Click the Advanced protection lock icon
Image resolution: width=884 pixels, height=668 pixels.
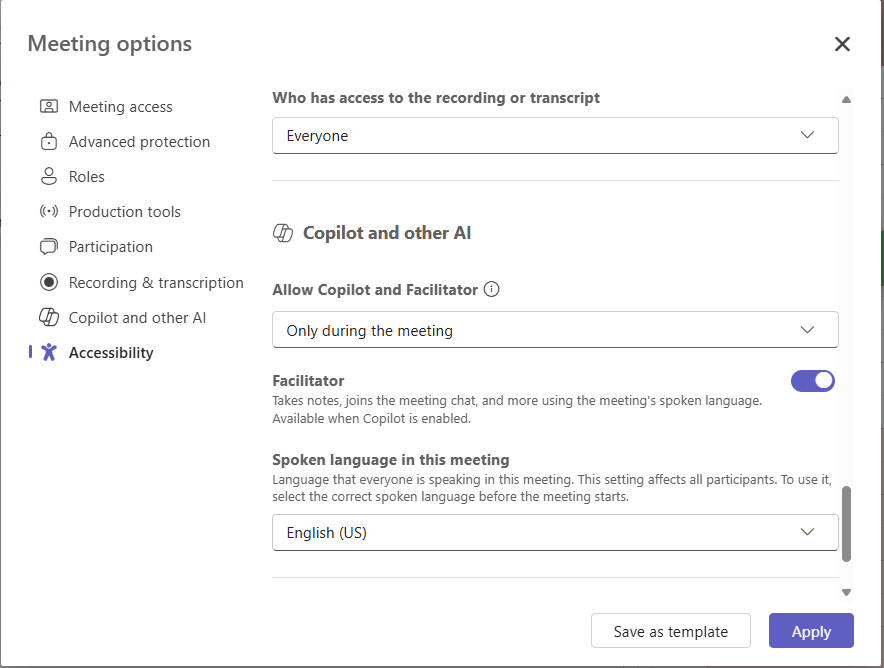[x=48, y=142]
